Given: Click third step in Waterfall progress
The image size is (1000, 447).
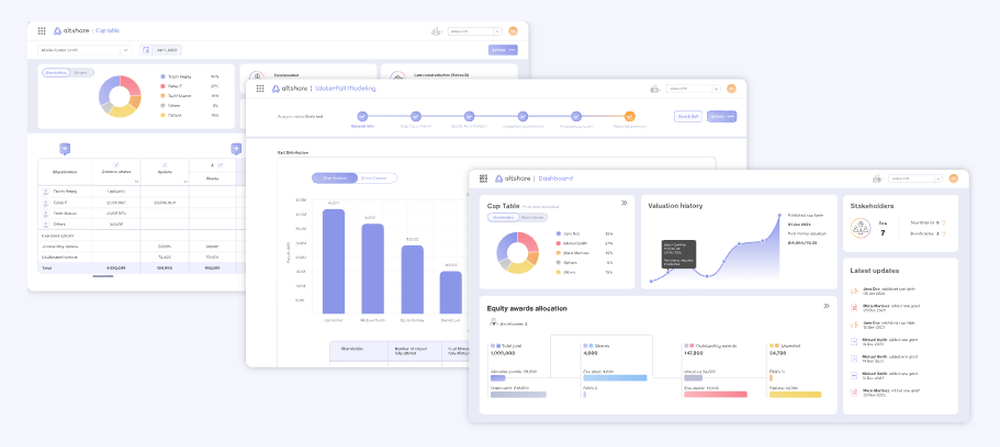Looking at the screenshot, I should [x=469, y=116].
